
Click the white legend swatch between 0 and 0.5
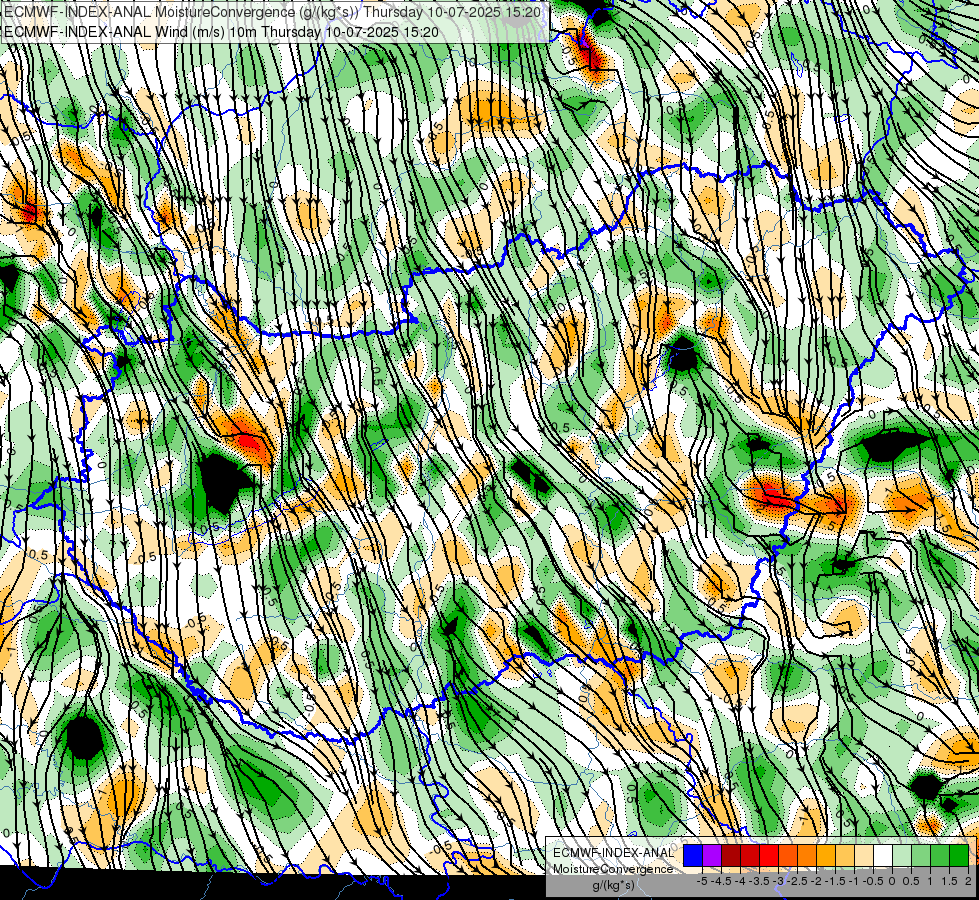(883, 856)
